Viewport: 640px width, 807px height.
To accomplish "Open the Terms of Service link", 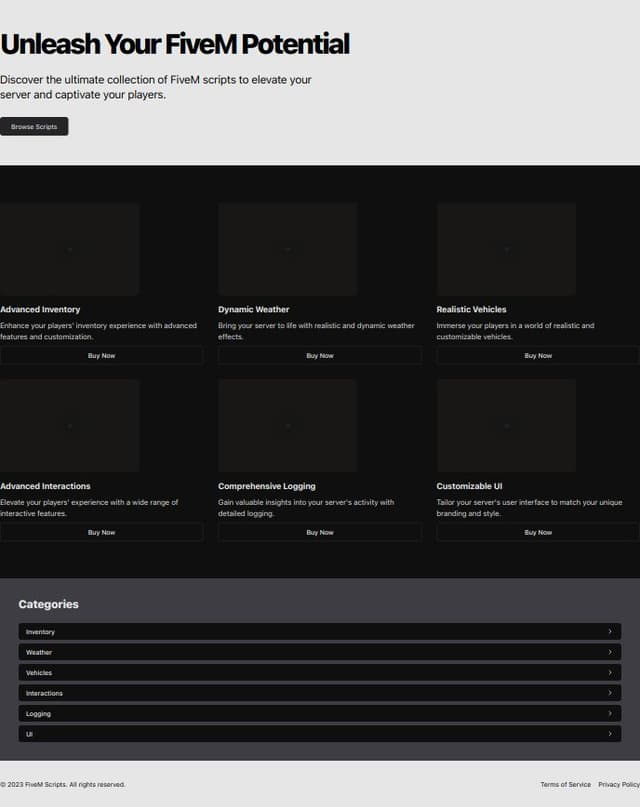I will click(565, 784).
